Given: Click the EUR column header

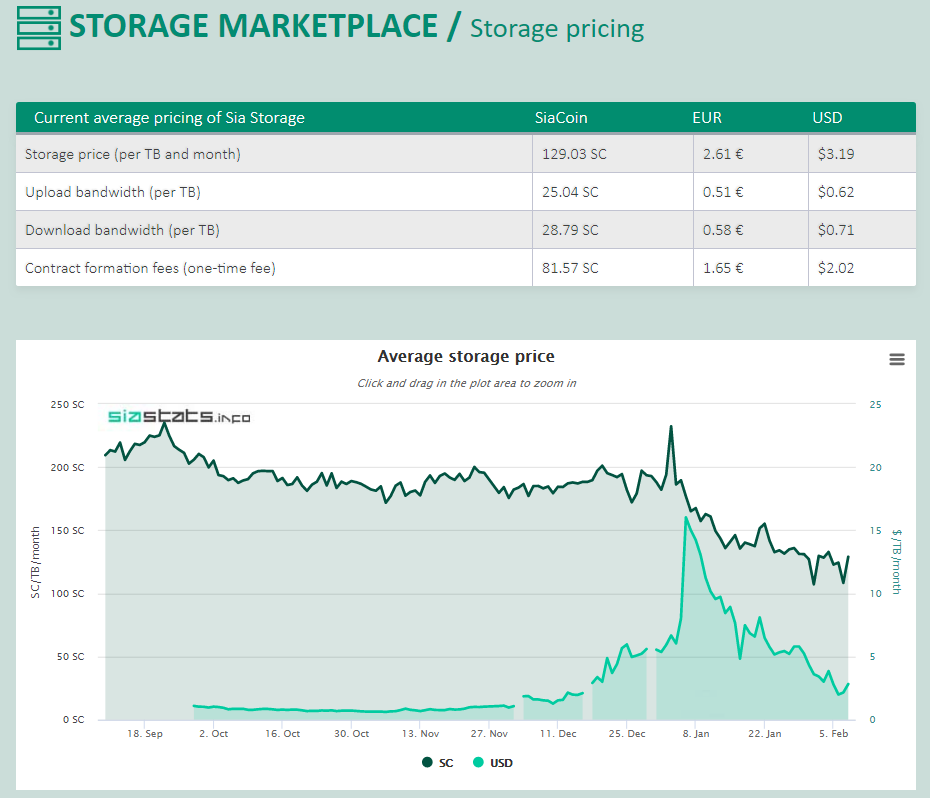Looking at the screenshot, I should [x=707, y=117].
